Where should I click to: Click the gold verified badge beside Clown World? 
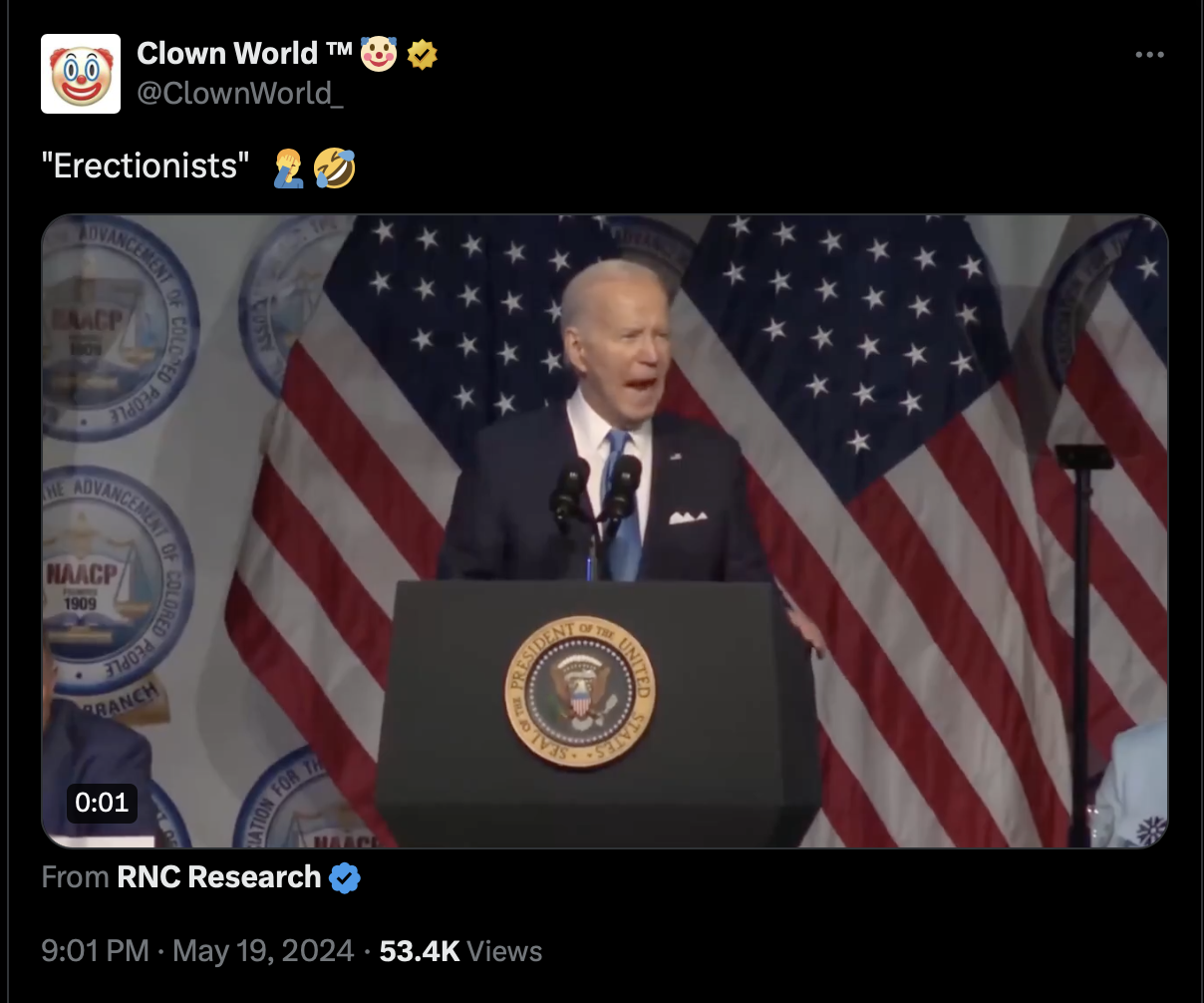pos(423,56)
